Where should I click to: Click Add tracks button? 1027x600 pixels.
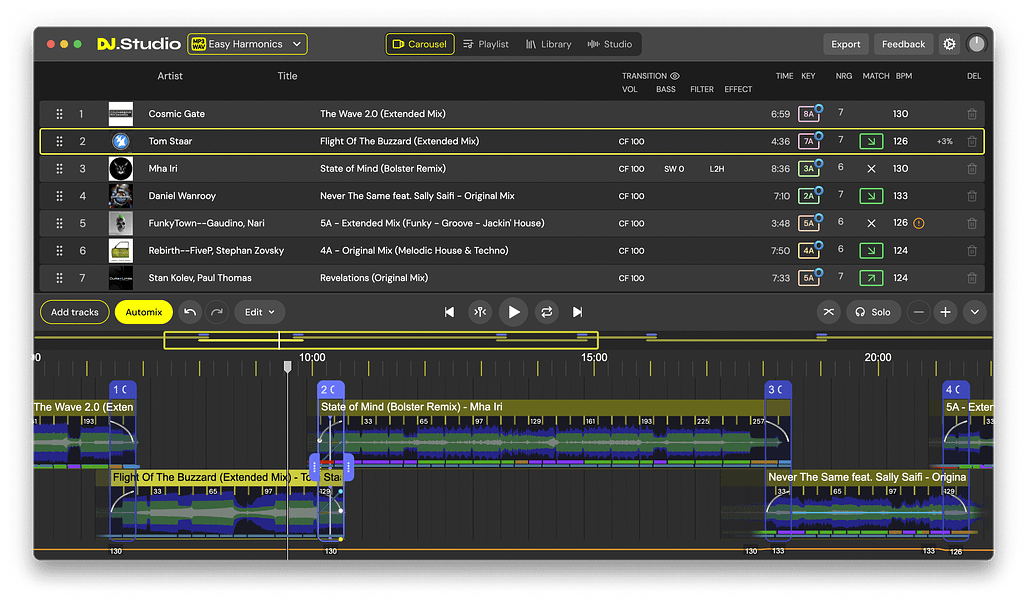(x=75, y=312)
